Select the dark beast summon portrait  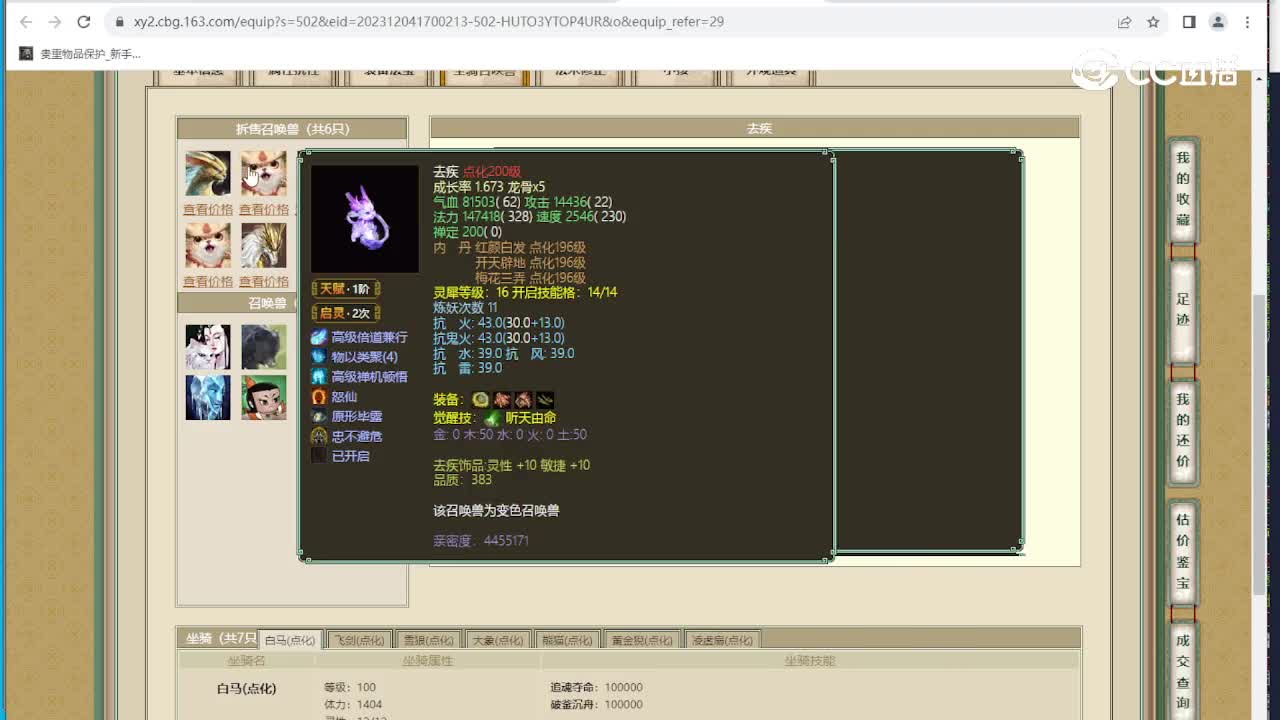pos(264,347)
